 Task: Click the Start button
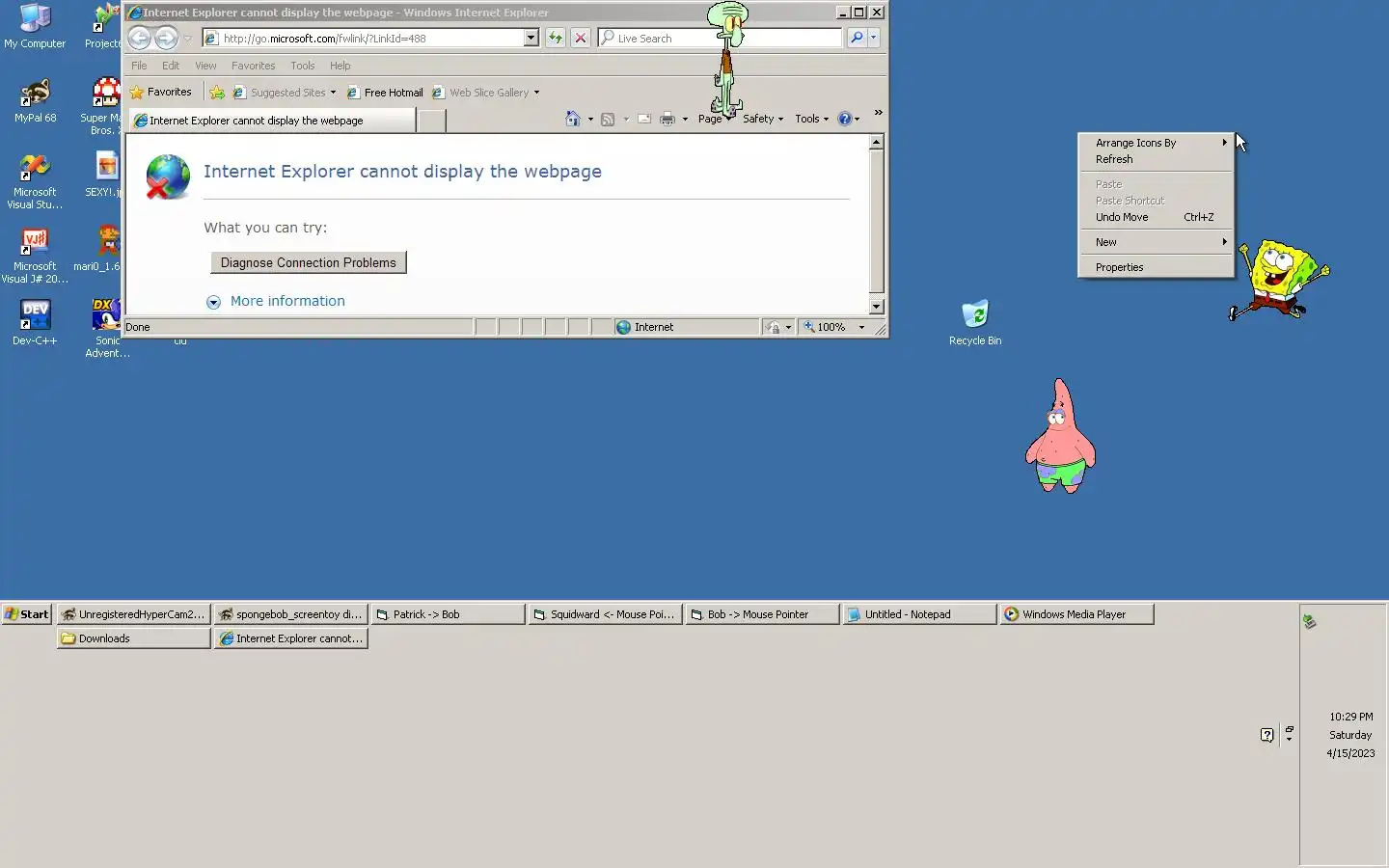[x=26, y=614]
